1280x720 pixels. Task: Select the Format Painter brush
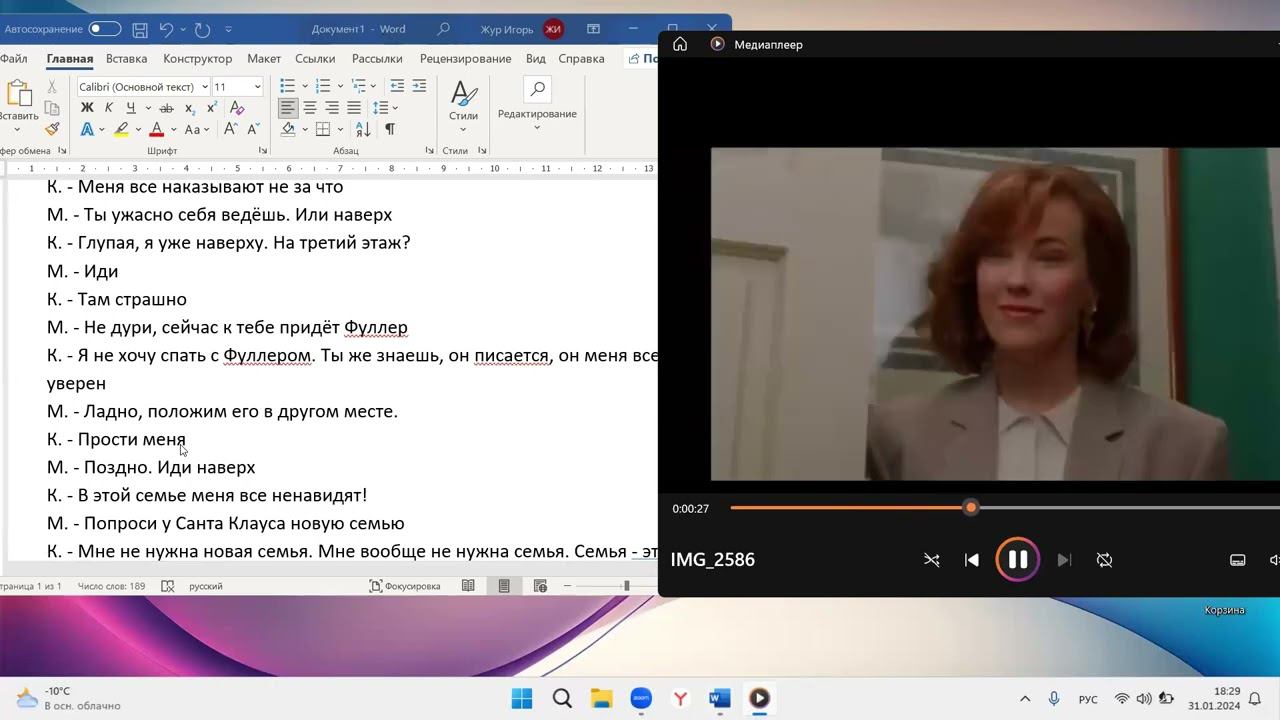point(52,129)
